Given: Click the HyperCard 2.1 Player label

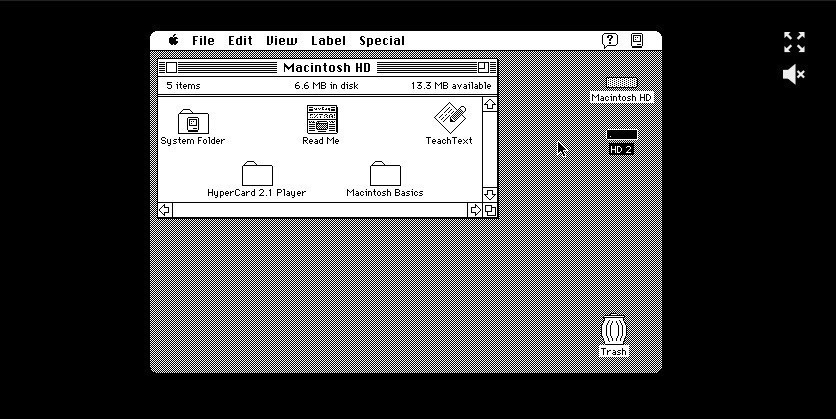Looking at the screenshot, I should (256, 193).
